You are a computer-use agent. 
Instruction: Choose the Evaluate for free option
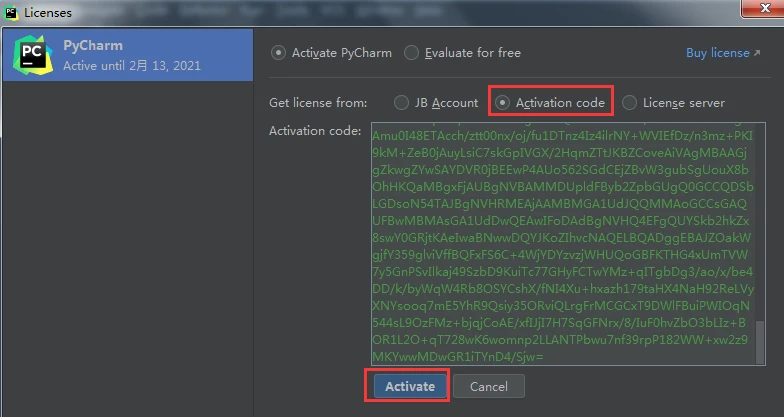[412, 53]
